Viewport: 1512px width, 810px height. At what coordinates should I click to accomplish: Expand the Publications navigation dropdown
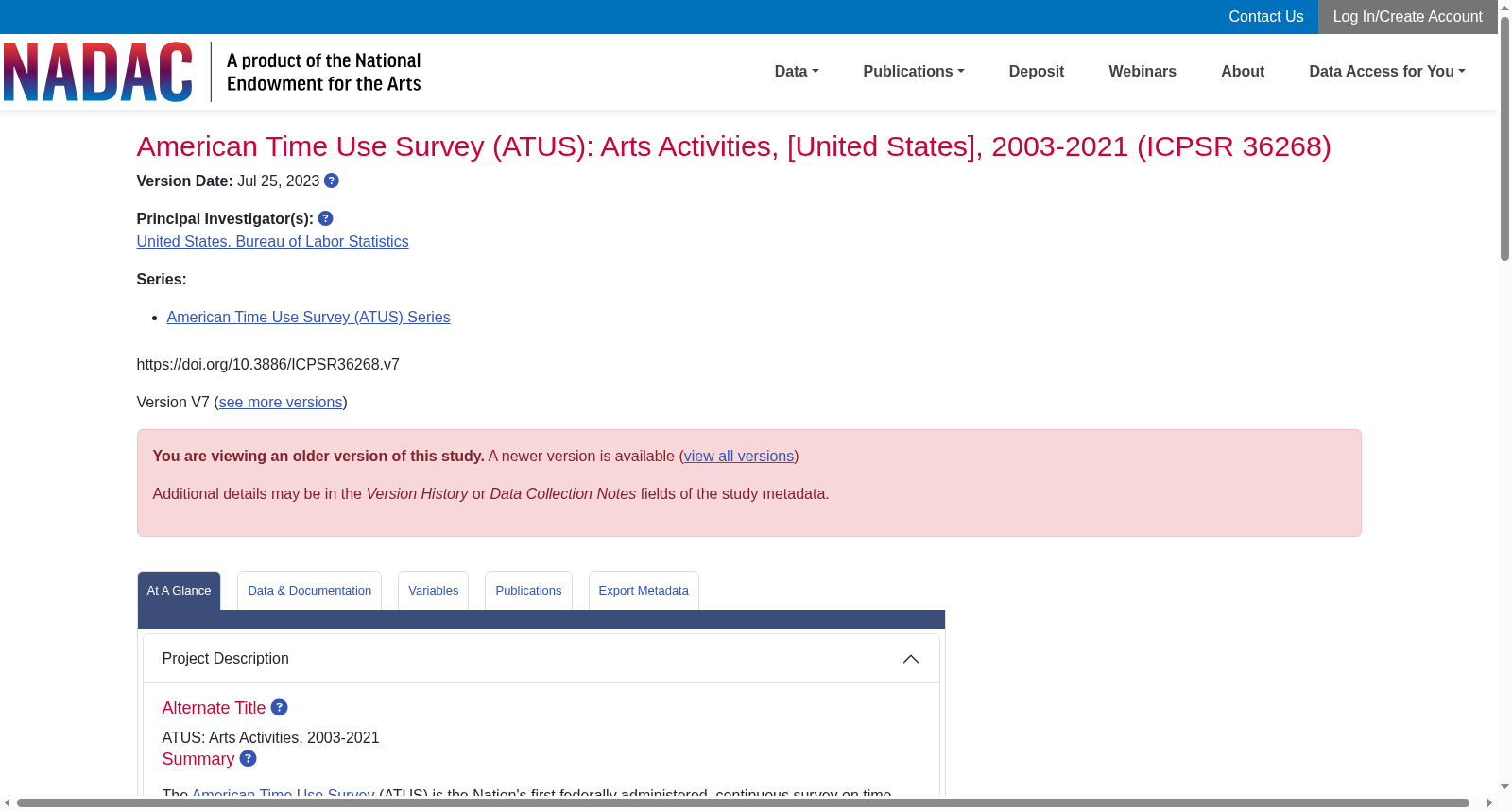point(914,72)
